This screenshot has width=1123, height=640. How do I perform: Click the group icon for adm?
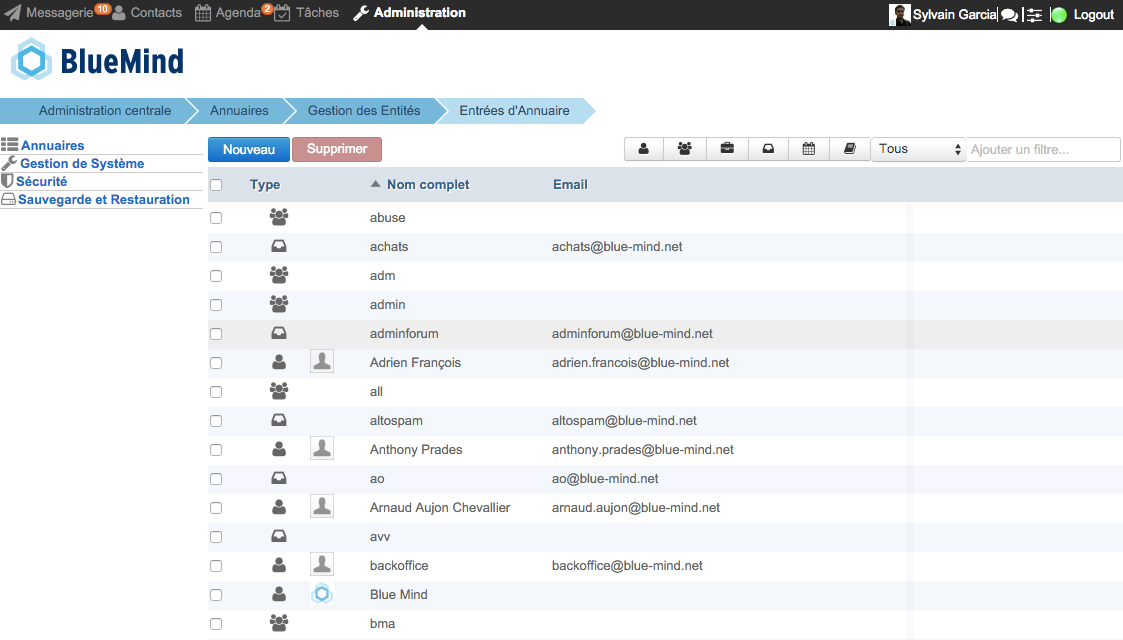(279, 274)
